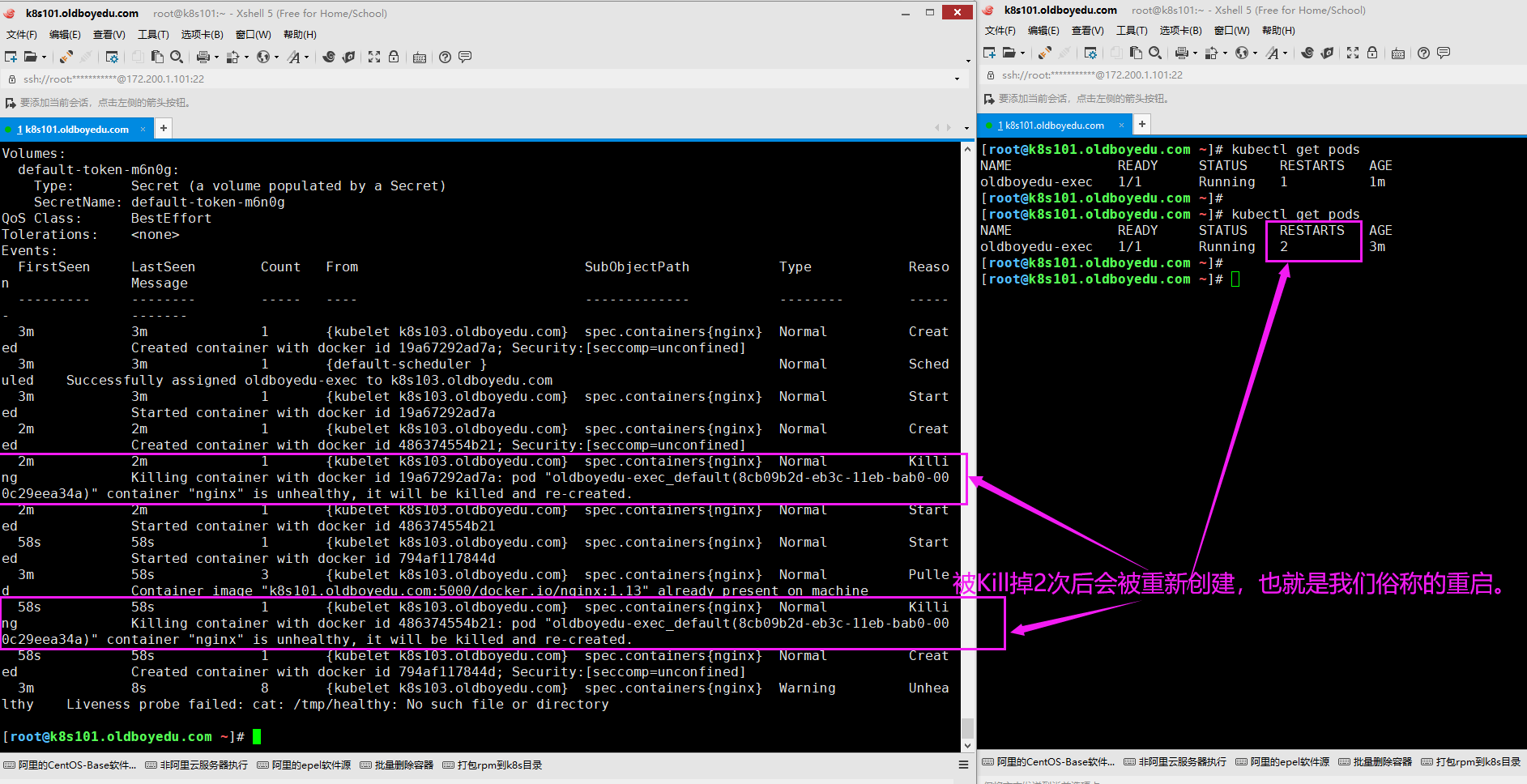This screenshot has width=1527, height=784.
Task: Open the virtual keyboard icon in right toolbar
Action: (1397, 53)
